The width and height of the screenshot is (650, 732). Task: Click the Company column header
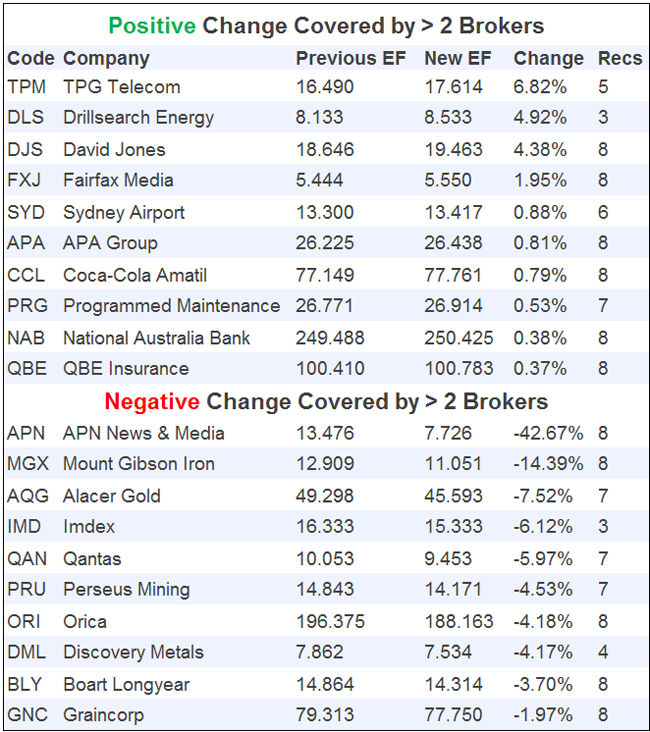(106, 59)
